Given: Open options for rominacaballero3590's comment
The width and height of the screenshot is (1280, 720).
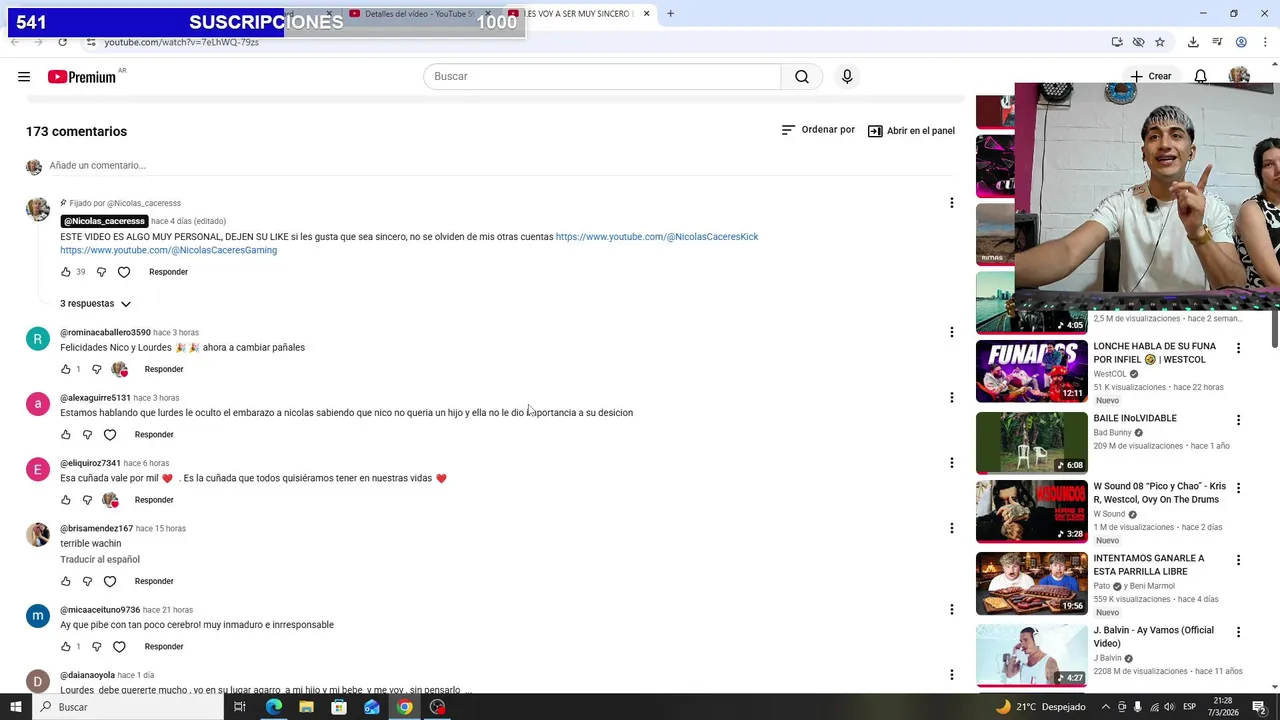Looking at the screenshot, I should 951,332.
